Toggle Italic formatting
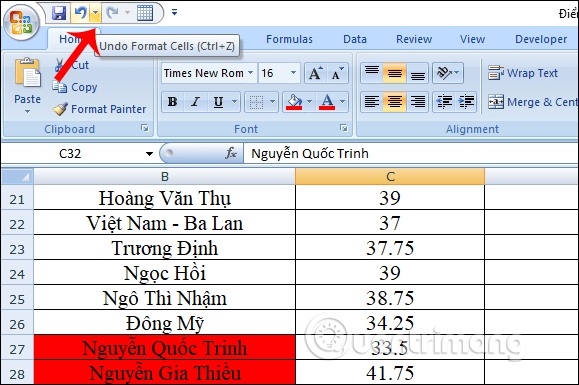The width and height of the screenshot is (579, 385). point(195,102)
